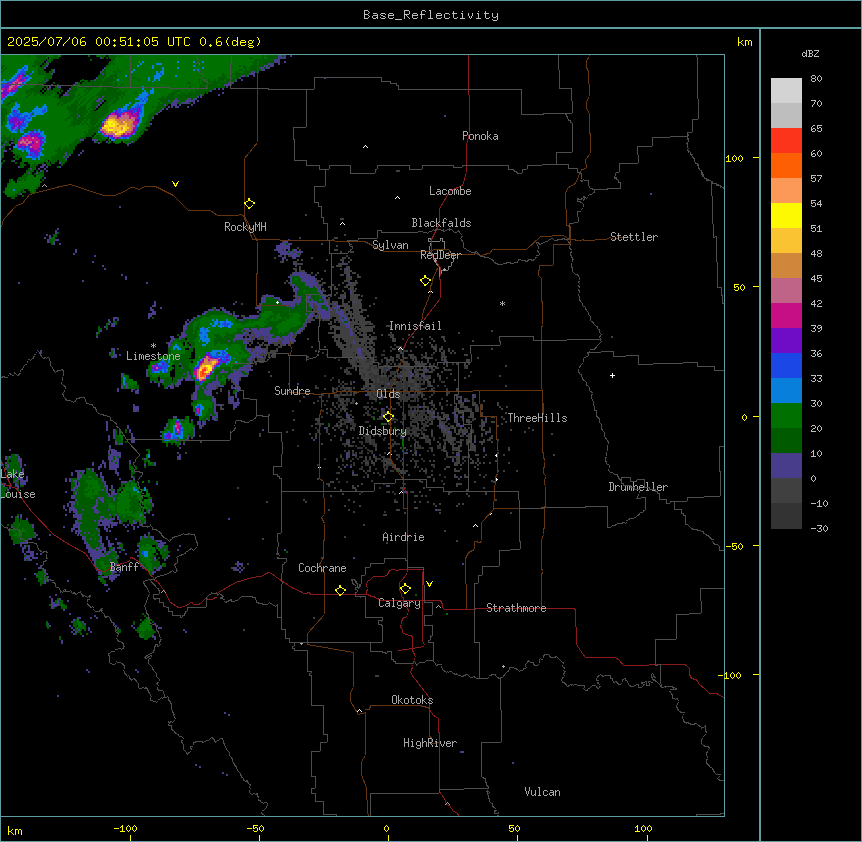The image size is (862, 842).
Task: Click the white asterisk marker east of Innisfail
Action: pyautogui.click(x=502, y=303)
